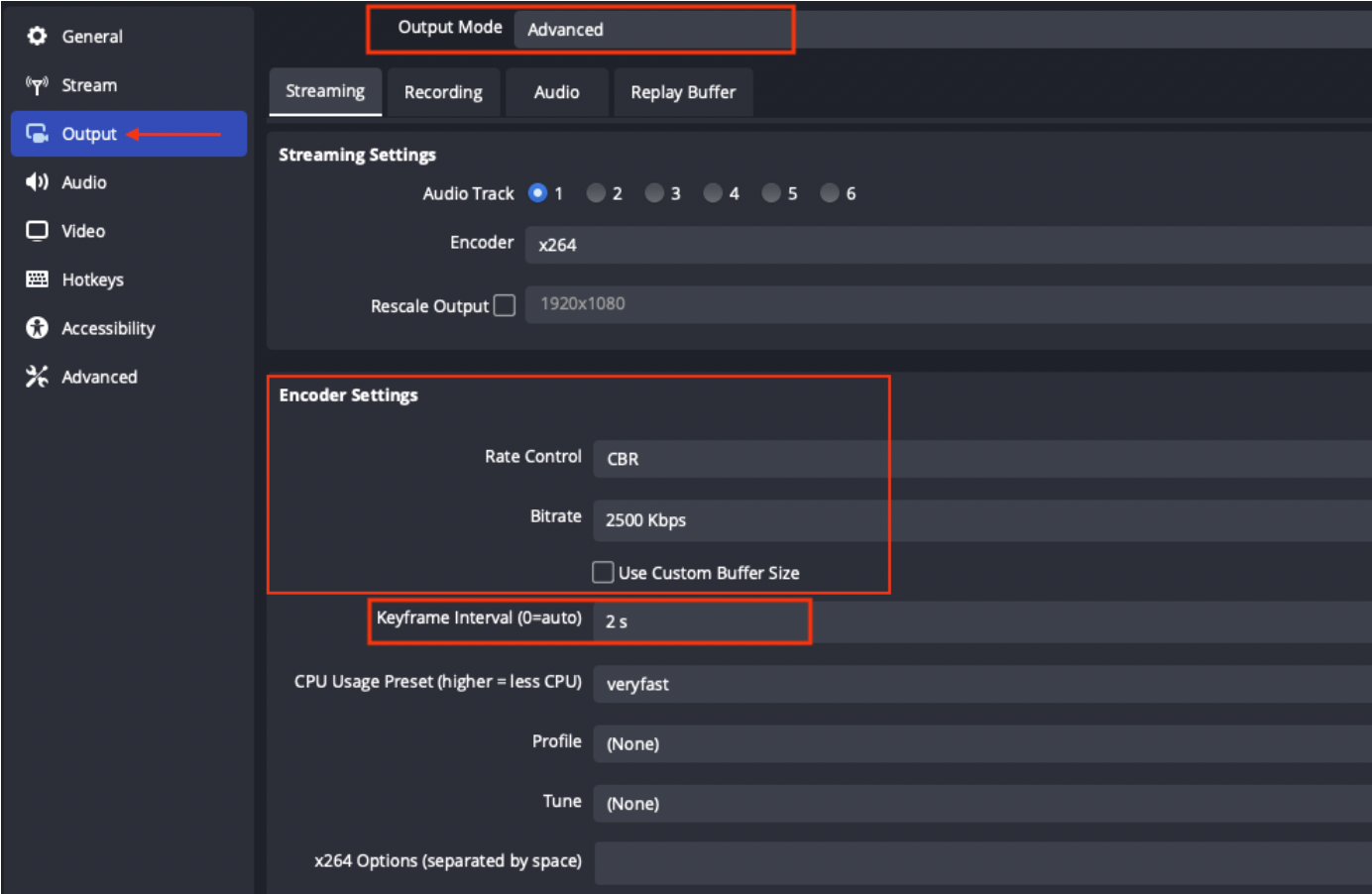
Task: Check Use Custom Buffer Size
Action: pyautogui.click(x=603, y=572)
